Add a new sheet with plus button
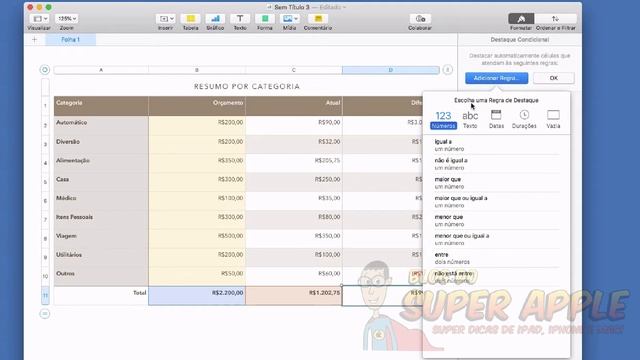The image size is (640, 360). tap(34, 40)
